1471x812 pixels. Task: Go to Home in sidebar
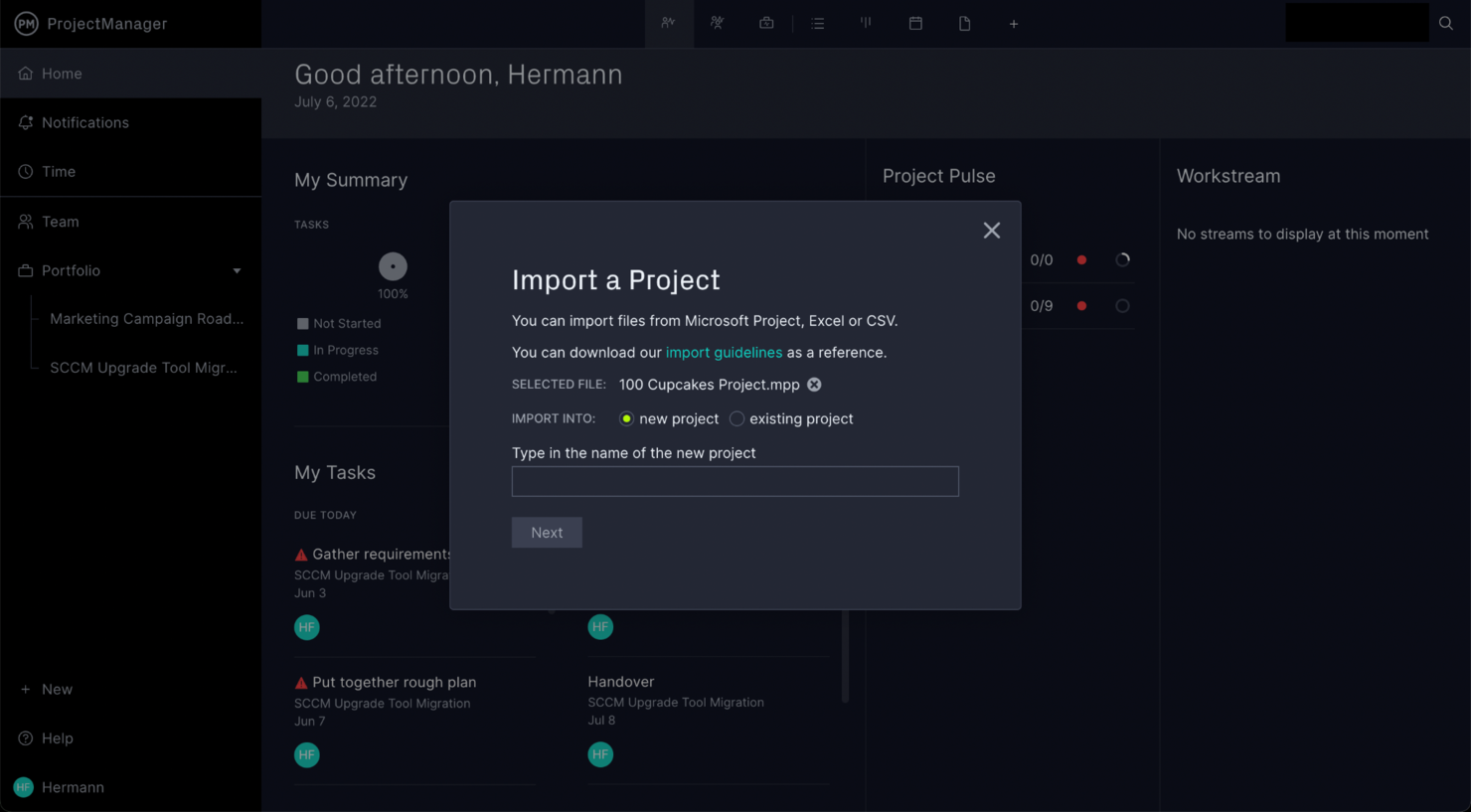coord(130,74)
